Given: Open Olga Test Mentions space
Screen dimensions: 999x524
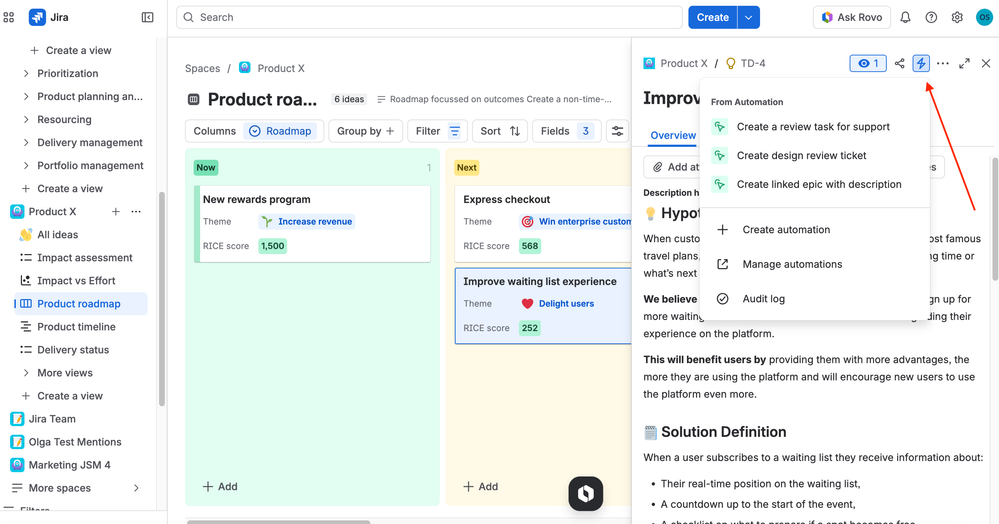Looking at the screenshot, I should click(75, 442).
